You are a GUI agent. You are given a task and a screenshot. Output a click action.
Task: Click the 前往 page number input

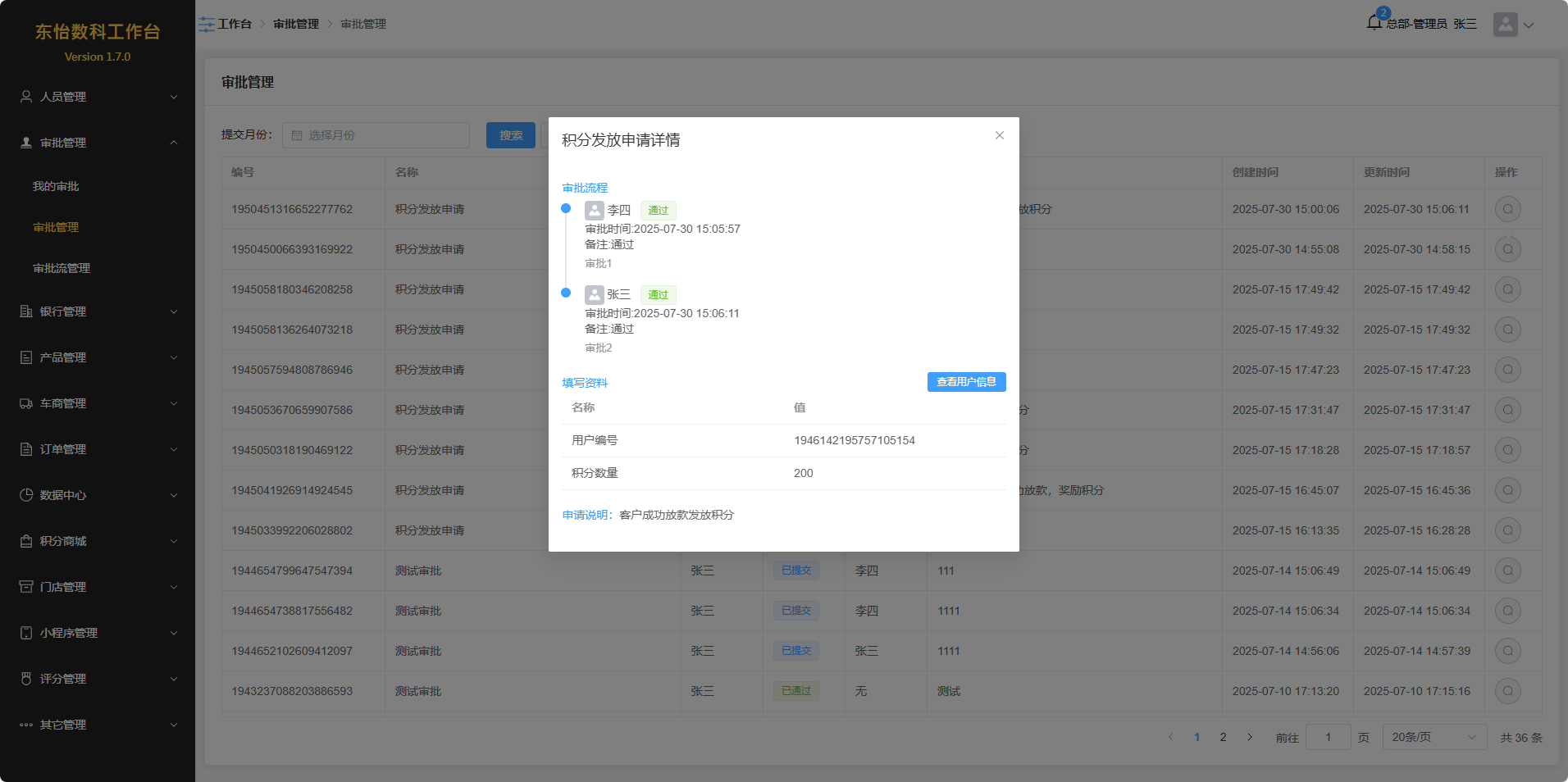(x=1328, y=737)
